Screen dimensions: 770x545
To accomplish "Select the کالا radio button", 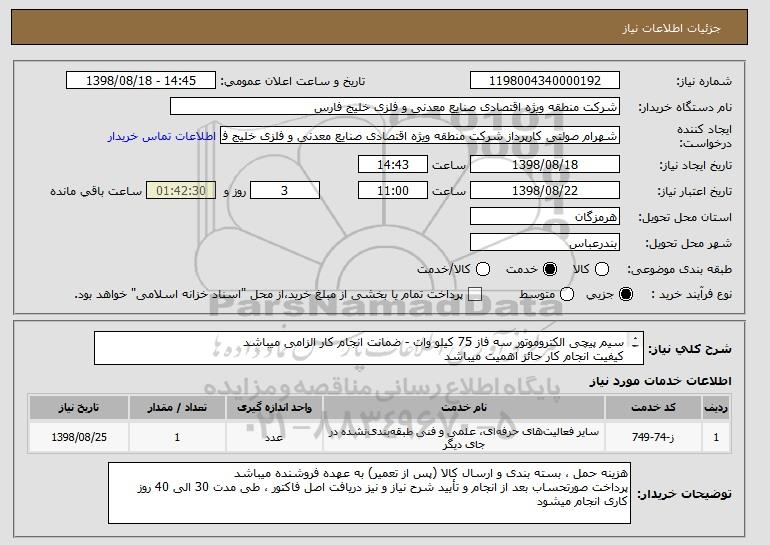I will [602, 269].
